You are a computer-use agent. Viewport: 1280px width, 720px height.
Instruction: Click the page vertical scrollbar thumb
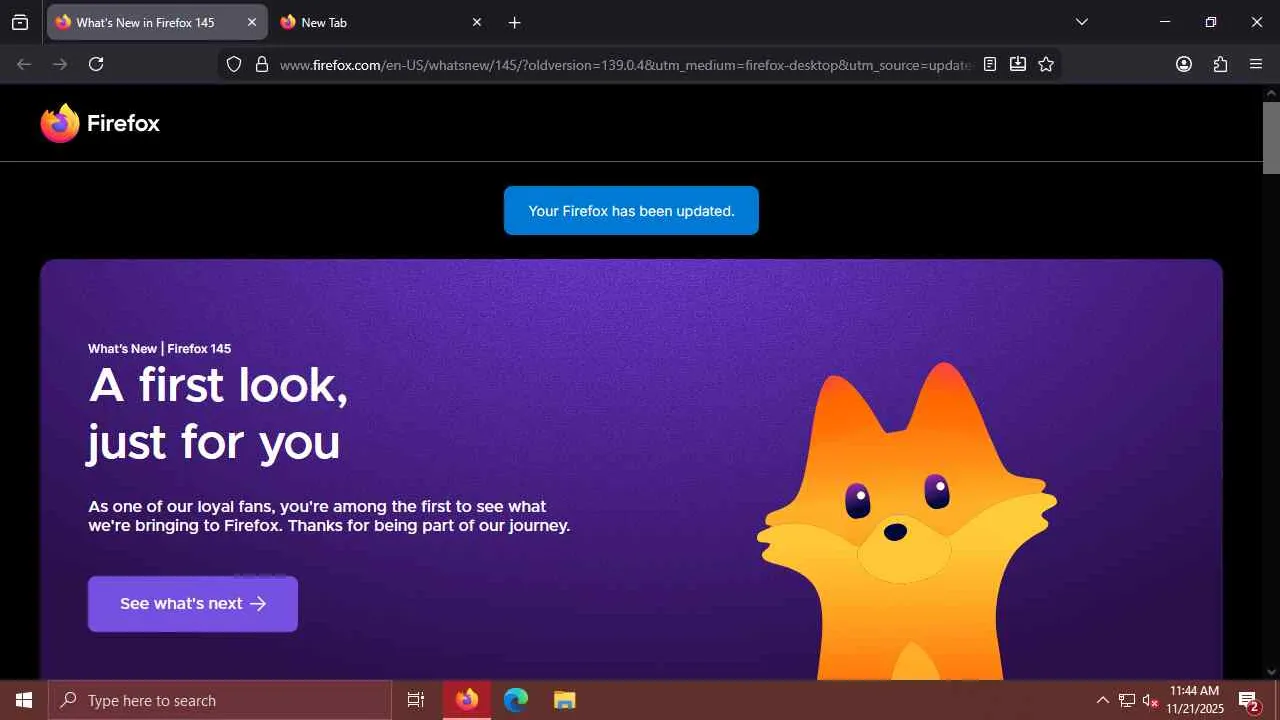tap(1271, 137)
